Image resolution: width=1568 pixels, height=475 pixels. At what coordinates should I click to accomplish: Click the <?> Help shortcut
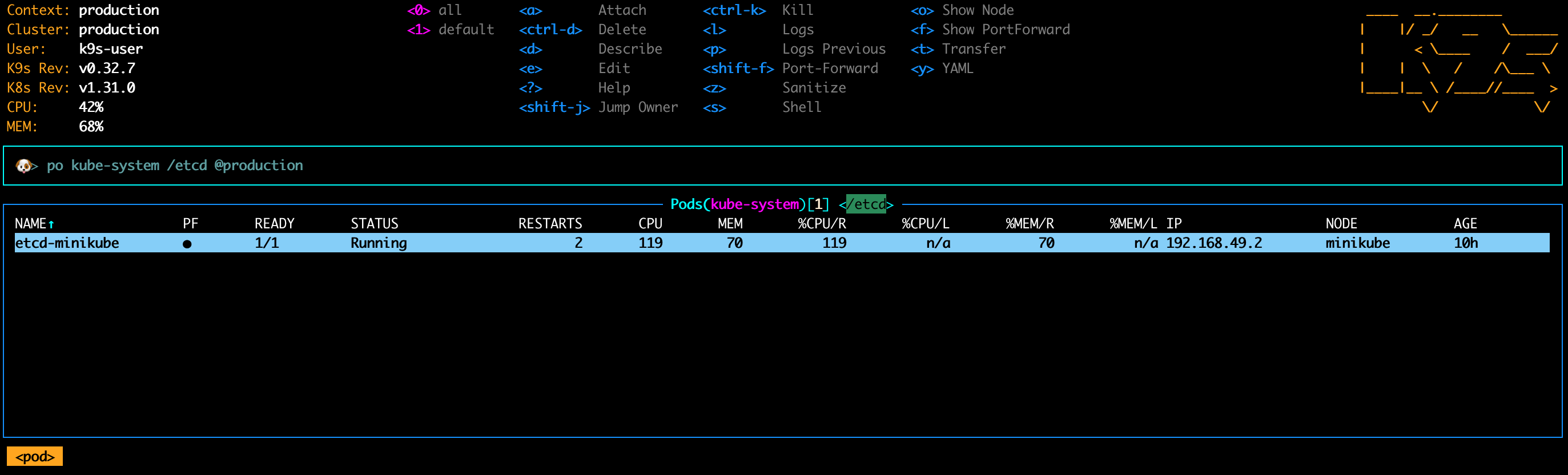[x=574, y=88]
